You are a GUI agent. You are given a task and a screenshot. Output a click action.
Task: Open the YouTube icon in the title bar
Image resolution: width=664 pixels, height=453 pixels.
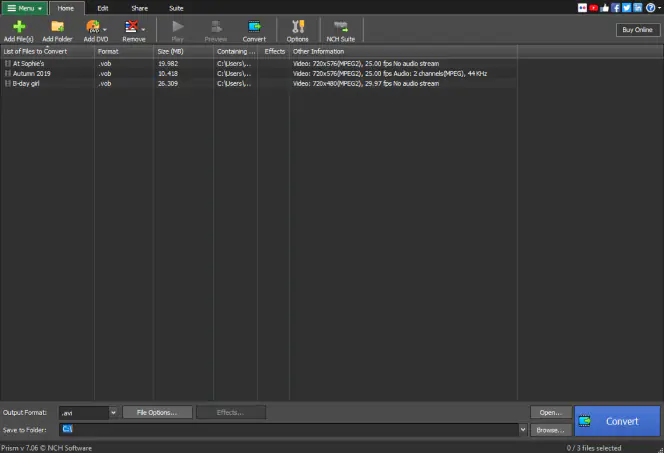593,8
